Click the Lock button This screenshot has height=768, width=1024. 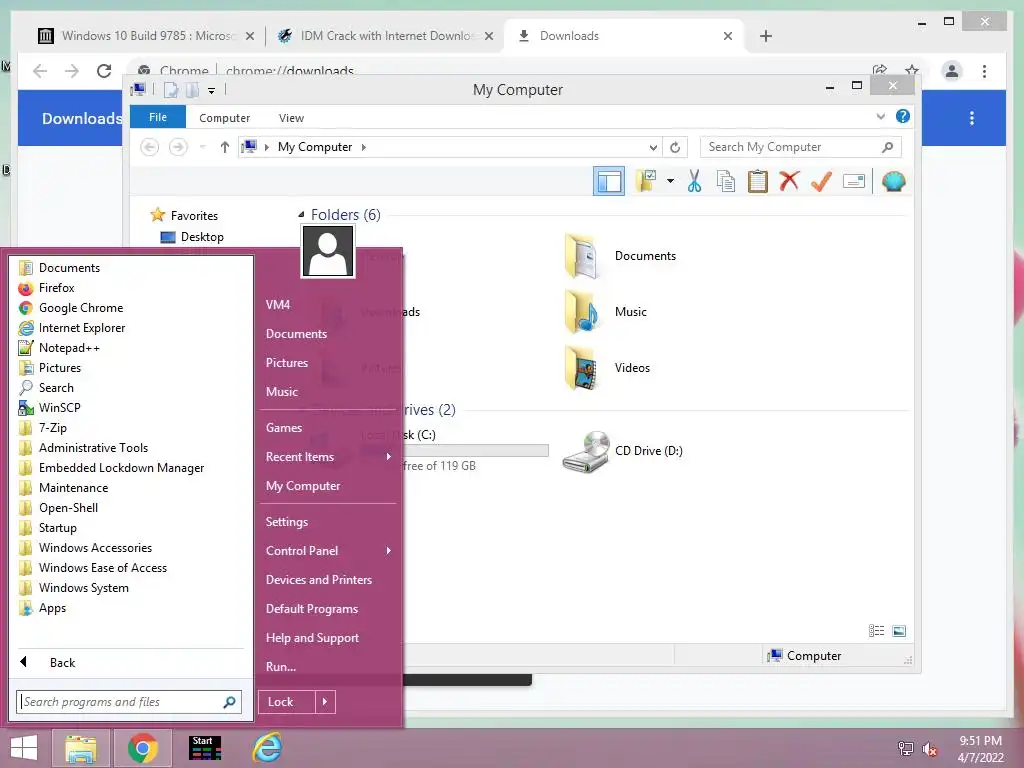tap(287, 702)
